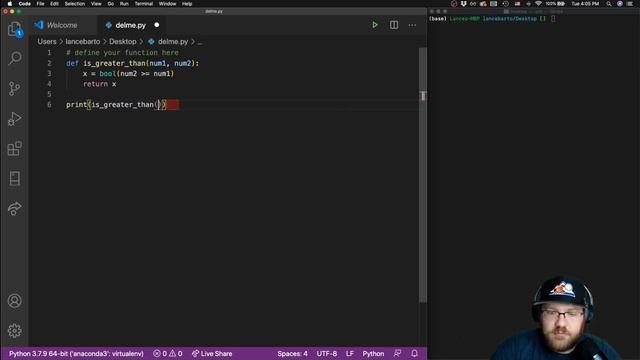The image size is (640, 360).
Task: Open the Extensions view
Action: tap(15, 149)
